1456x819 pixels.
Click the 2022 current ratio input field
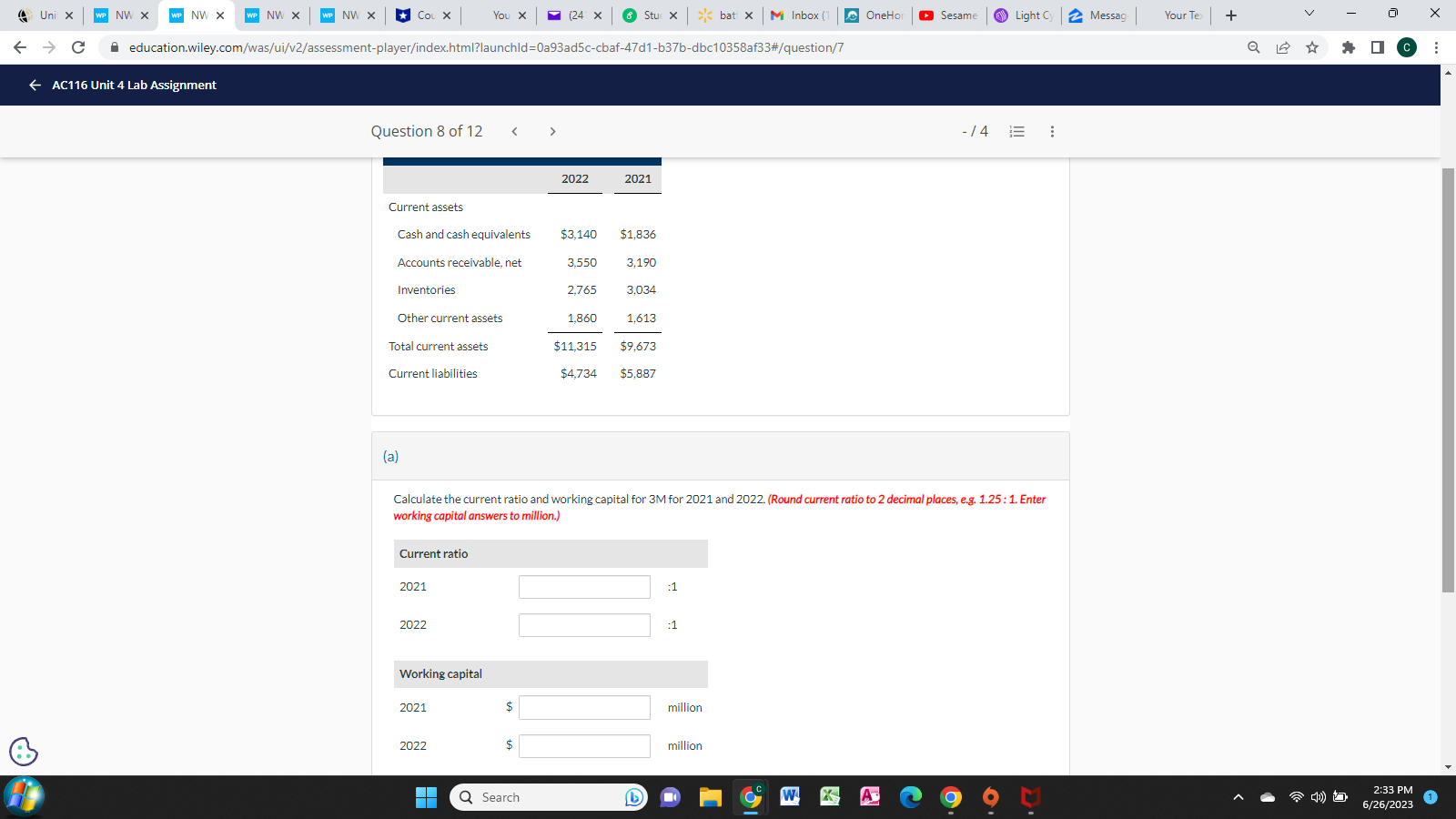[x=584, y=625]
